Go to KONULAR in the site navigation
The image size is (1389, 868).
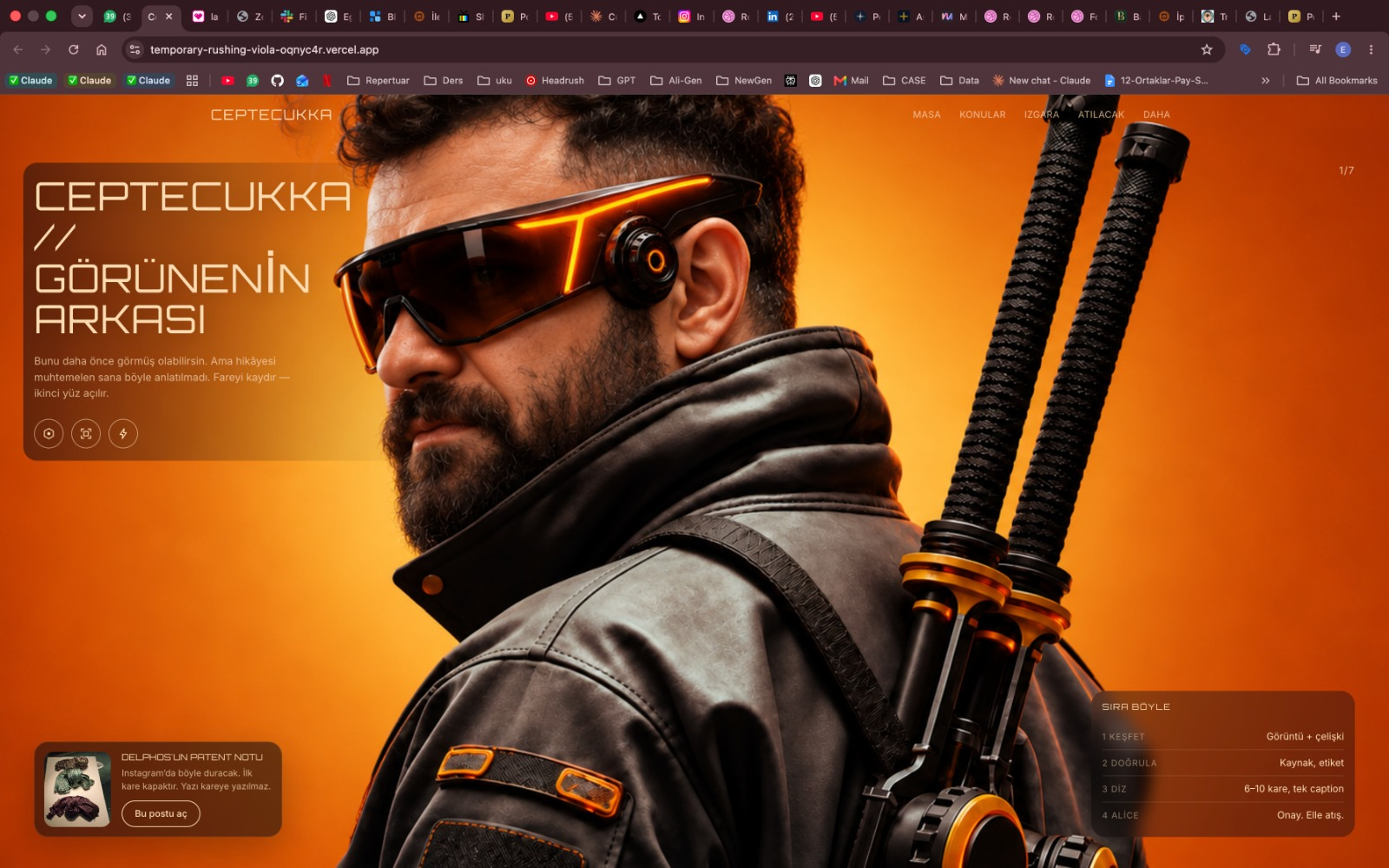click(982, 115)
